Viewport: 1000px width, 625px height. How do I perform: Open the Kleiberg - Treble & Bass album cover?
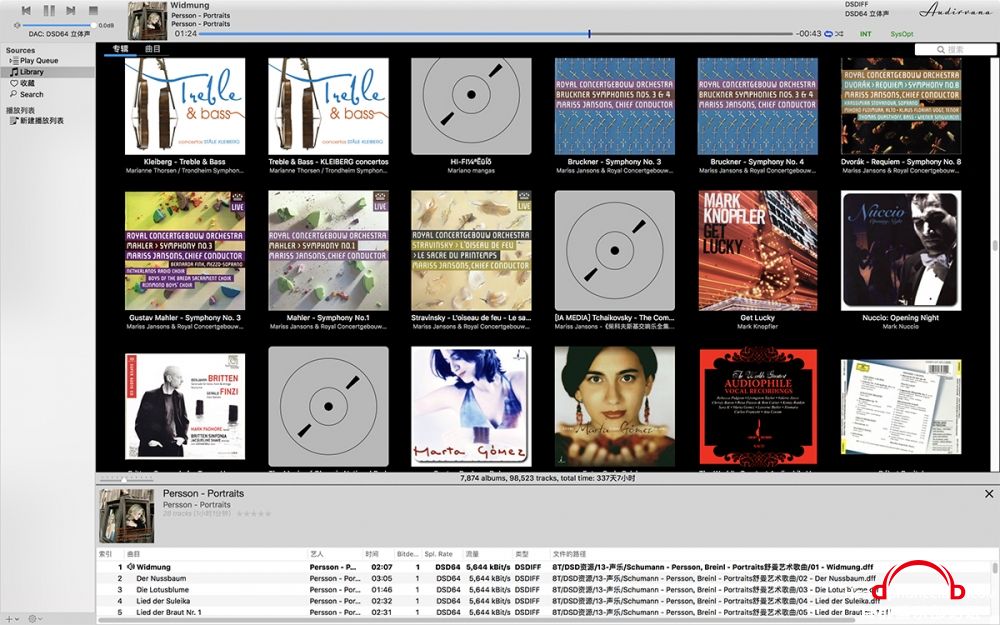click(x=185, y=106)
